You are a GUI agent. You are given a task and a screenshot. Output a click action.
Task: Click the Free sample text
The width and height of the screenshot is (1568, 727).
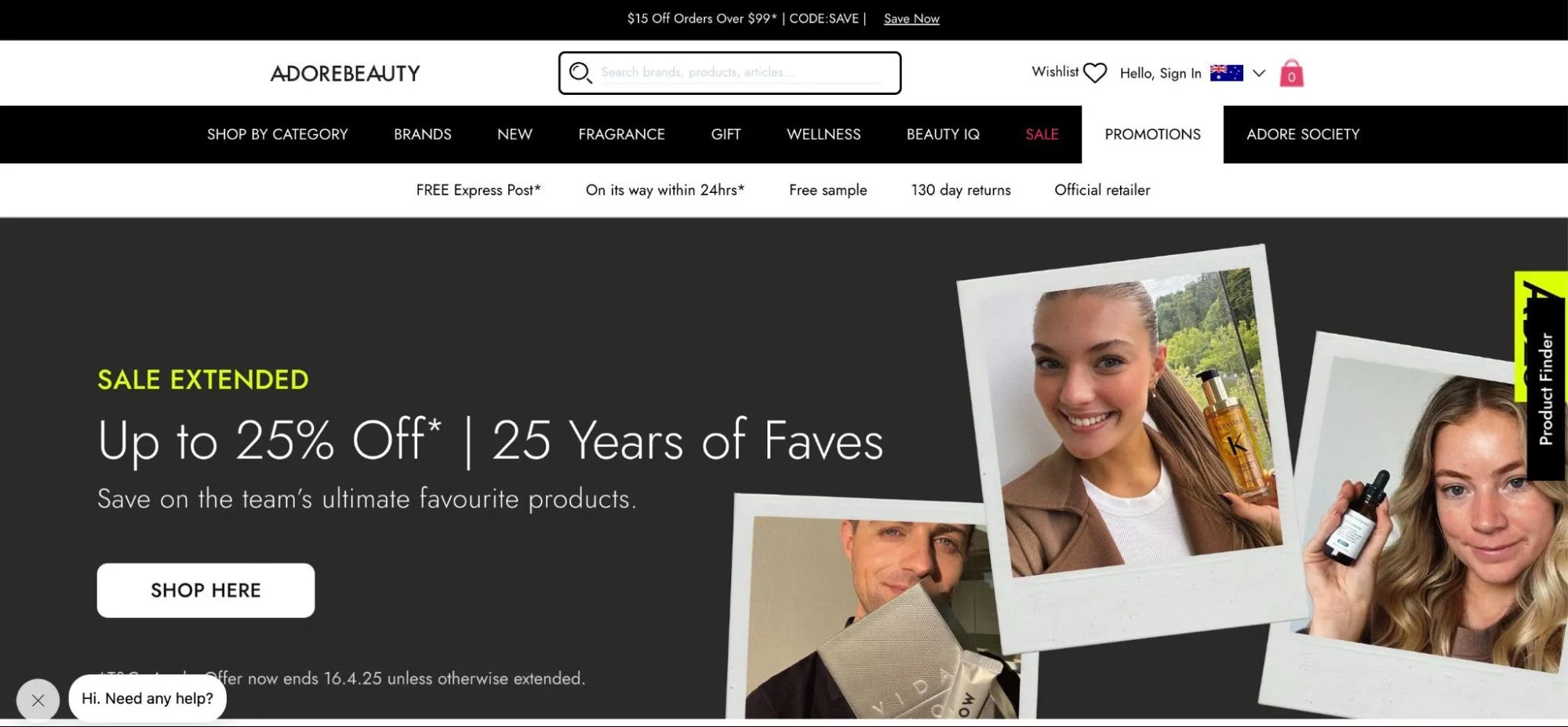click(828, 190)
